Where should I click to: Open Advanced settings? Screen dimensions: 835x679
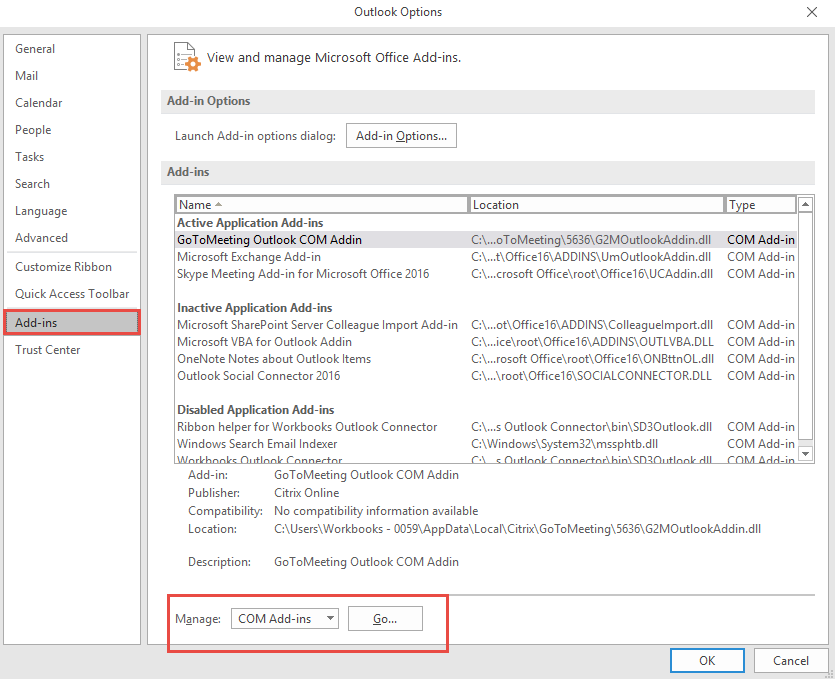41,238
